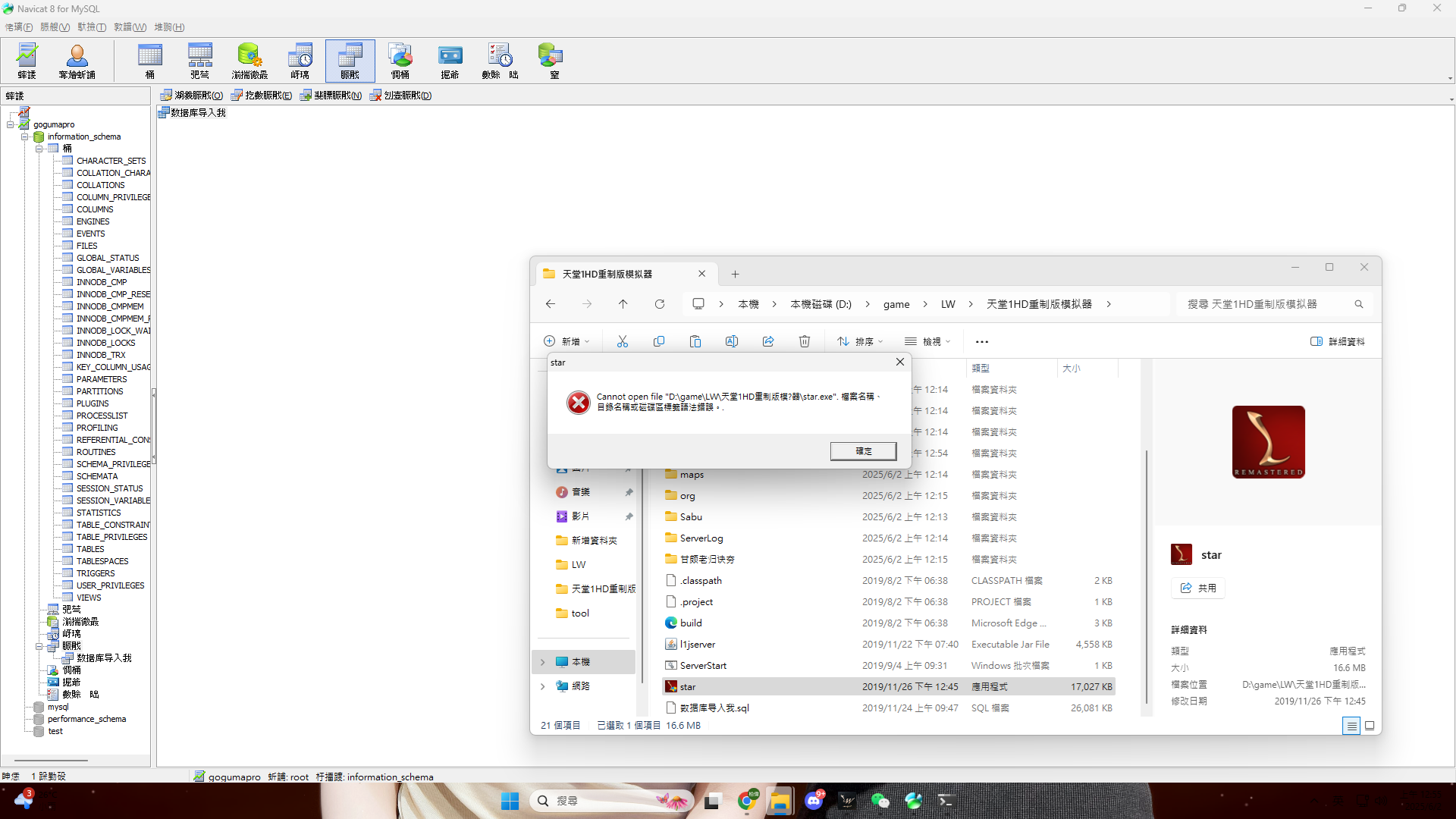Open the 排序 sort dropdown
Image resolution: width=1456 pixels, height=819 pixels.
[860, 341]
